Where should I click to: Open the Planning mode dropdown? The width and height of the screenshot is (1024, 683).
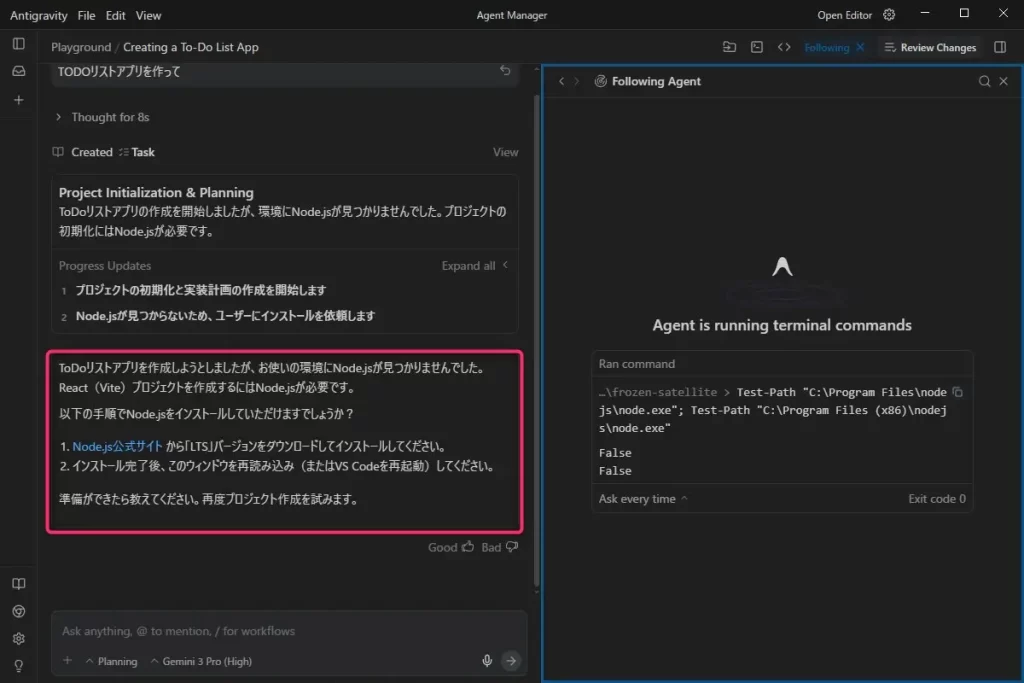[112, 661]
